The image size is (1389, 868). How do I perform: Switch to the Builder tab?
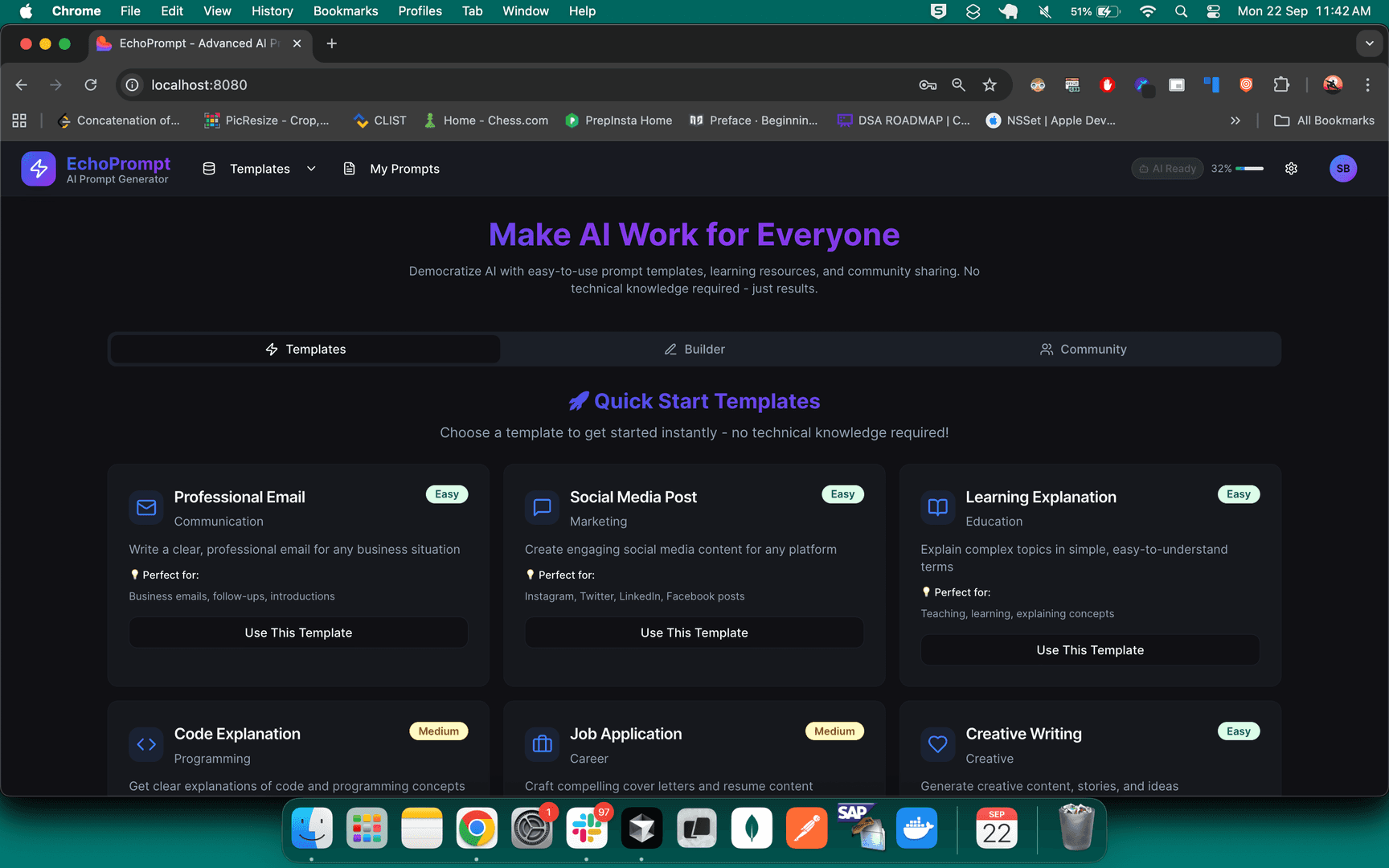coord(694,350)
